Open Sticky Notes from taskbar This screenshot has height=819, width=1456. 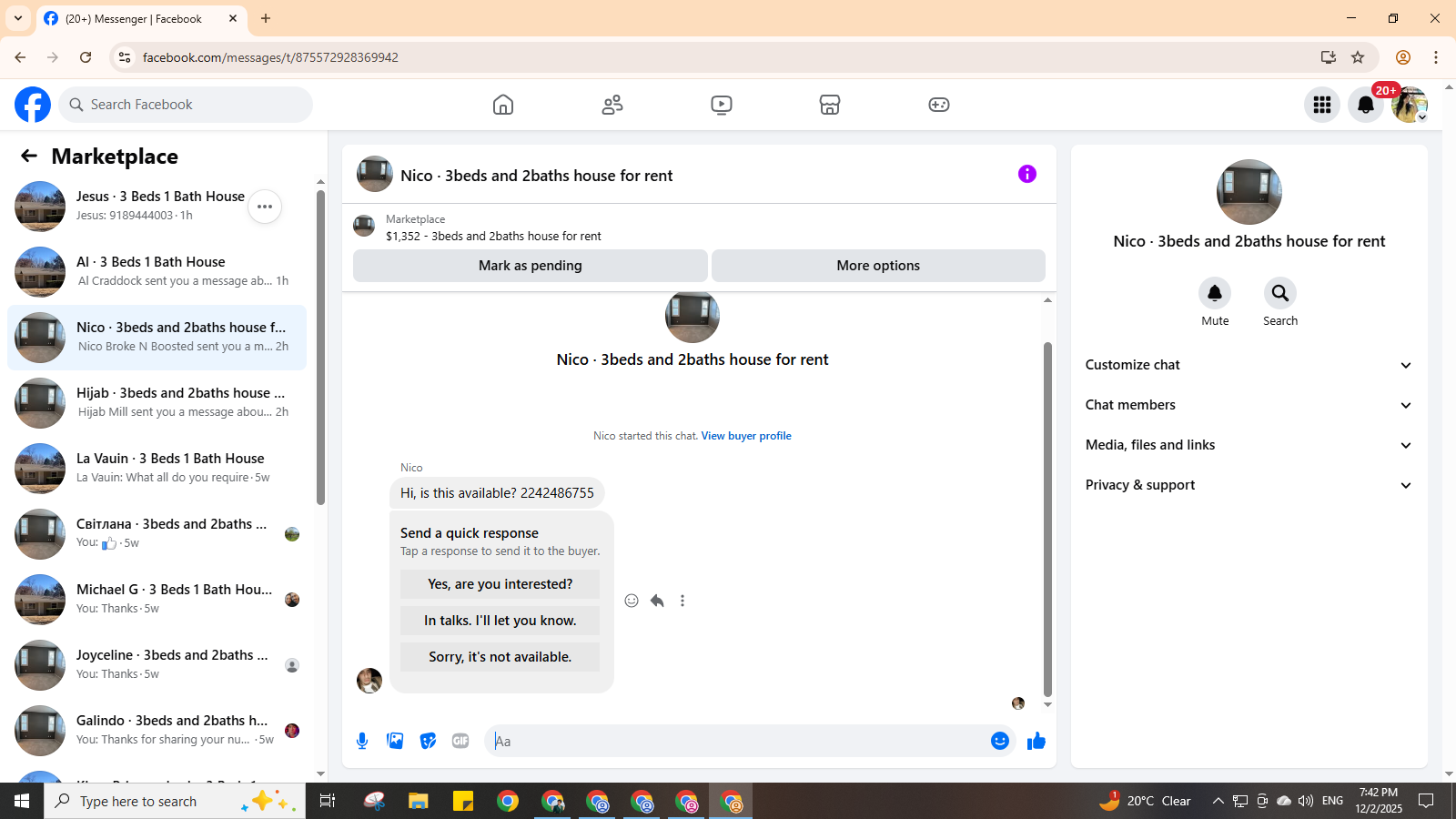point(463,801)
